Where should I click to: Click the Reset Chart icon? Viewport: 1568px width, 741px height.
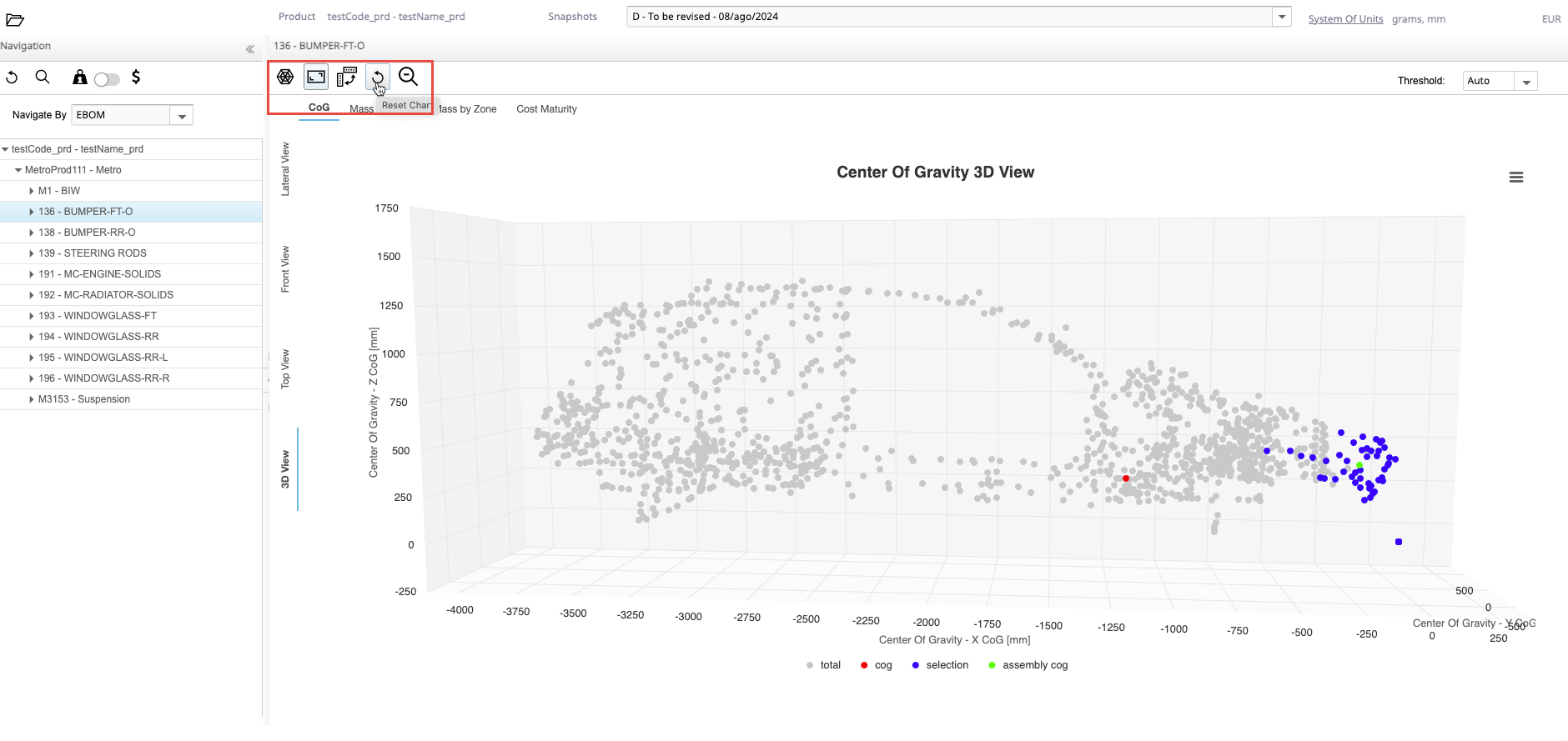click(x=378, y=78)
